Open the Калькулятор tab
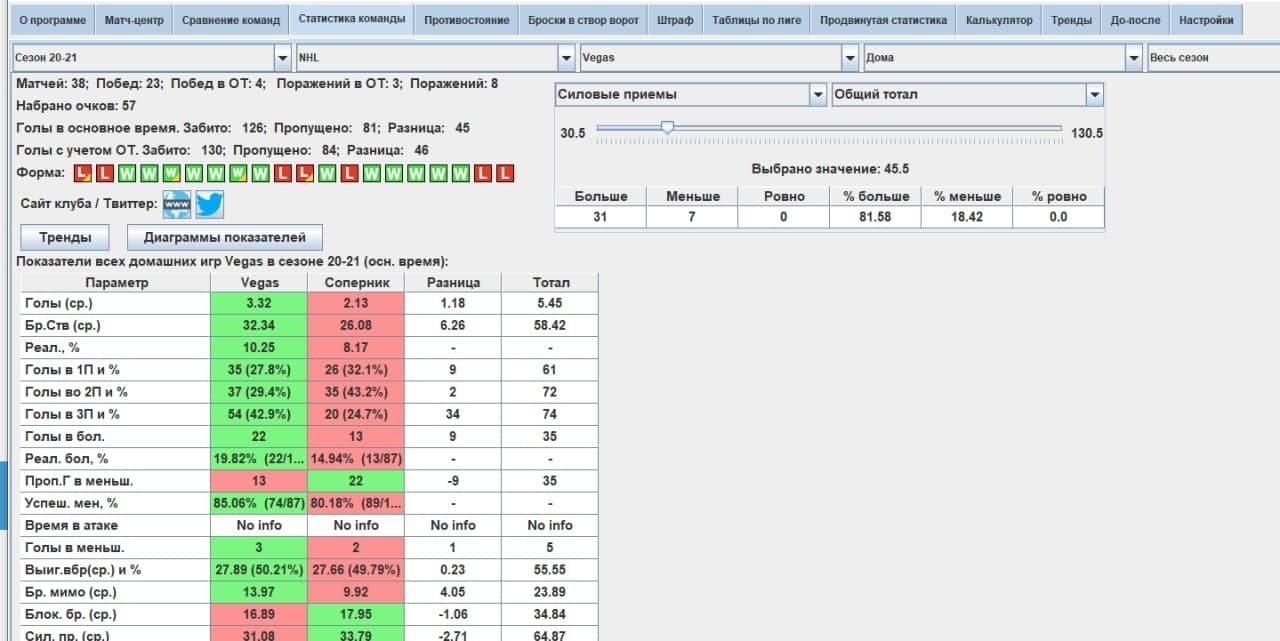This screenshot has width=1280, height=641. [998, 20]
